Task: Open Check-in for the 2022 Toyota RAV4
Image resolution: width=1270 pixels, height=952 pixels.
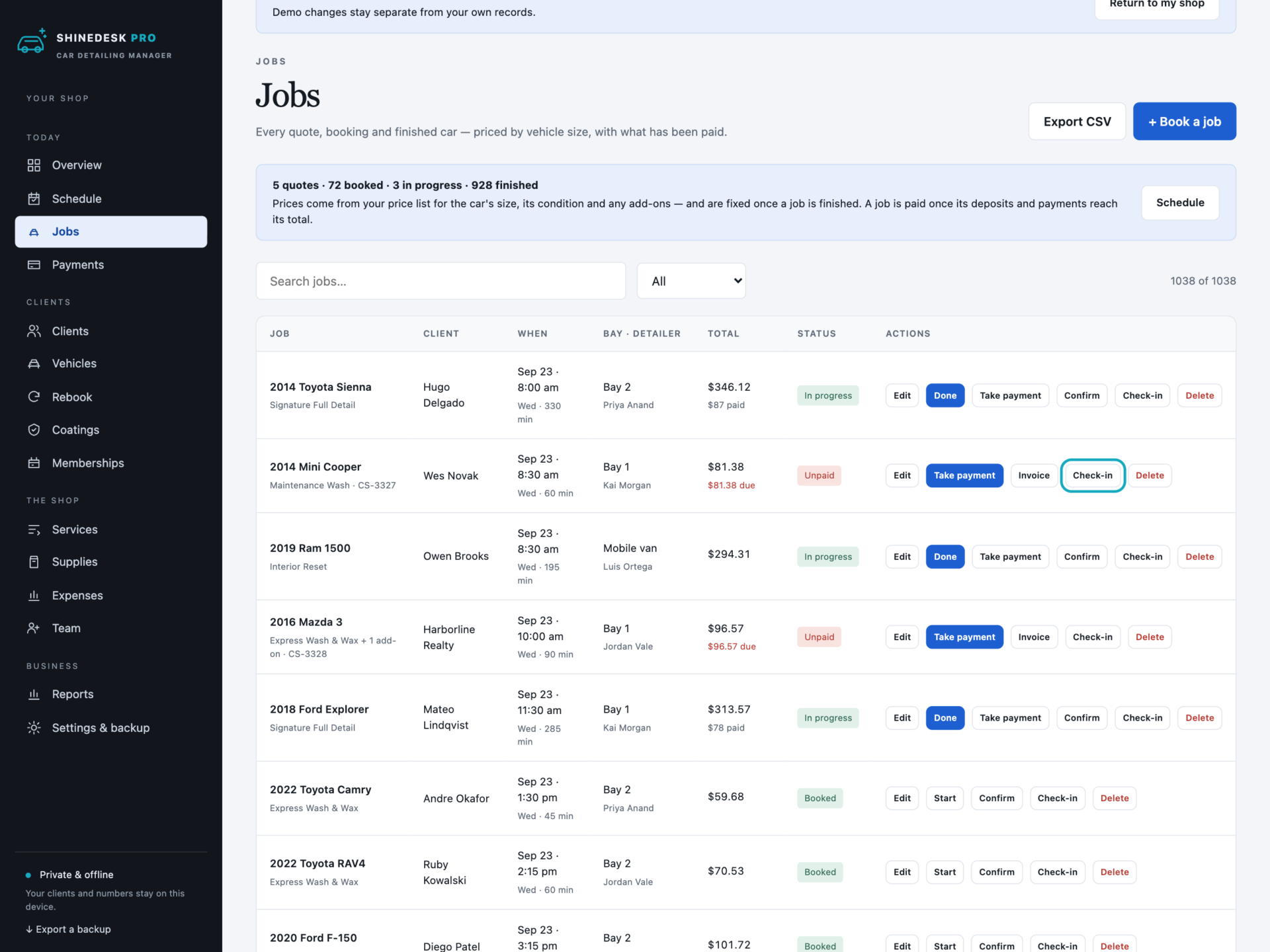Action: click(x=1057, y=872)
